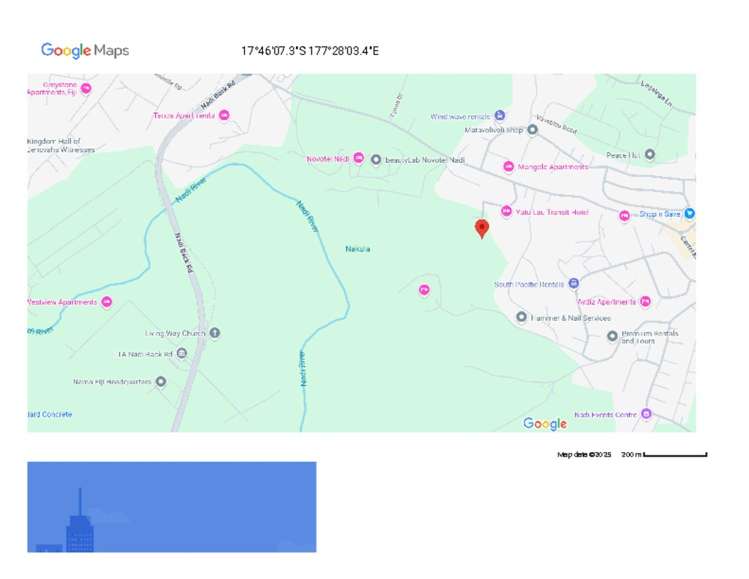Open the Westview Apartments lodging marker
The width and height of the screenshot is (749, 579).
(x=106, y=302)
